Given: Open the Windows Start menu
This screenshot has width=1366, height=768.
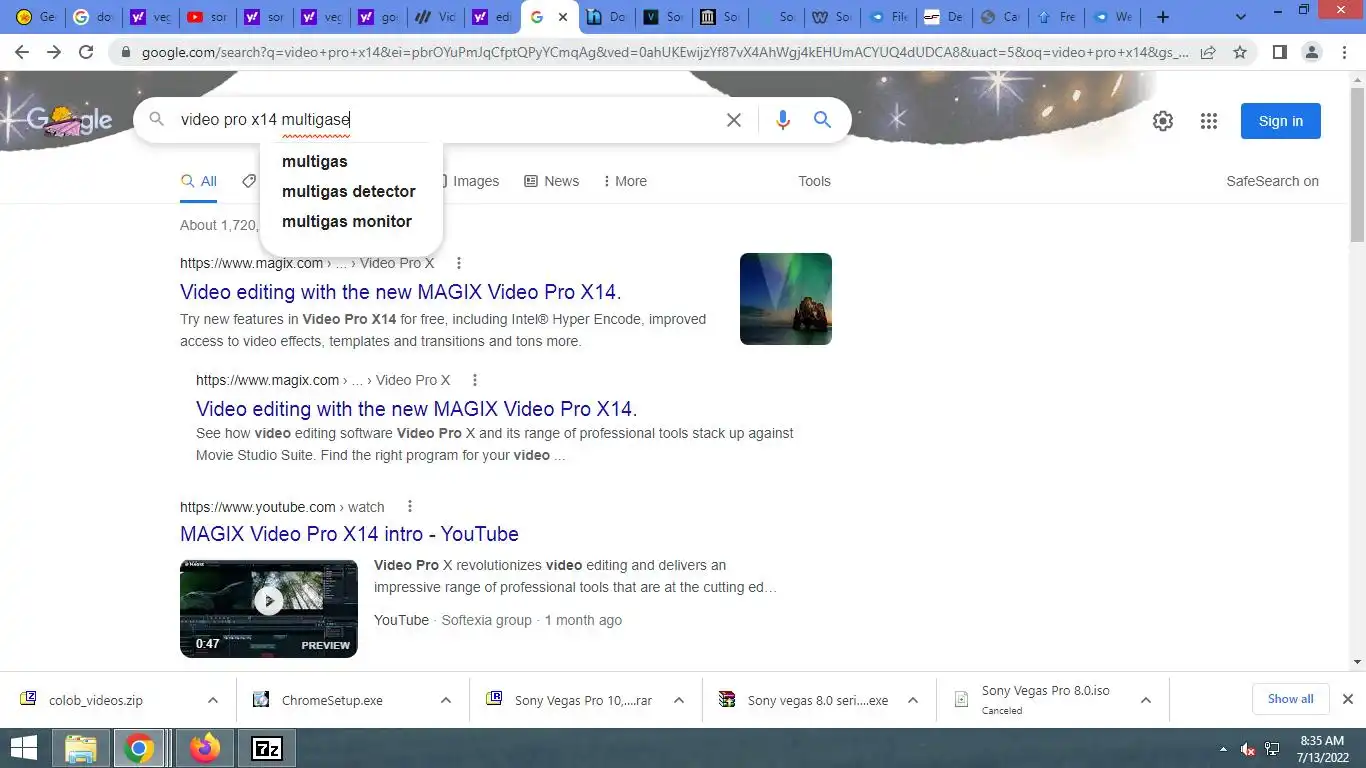Looking at the screenshot, I should point(23,748).
